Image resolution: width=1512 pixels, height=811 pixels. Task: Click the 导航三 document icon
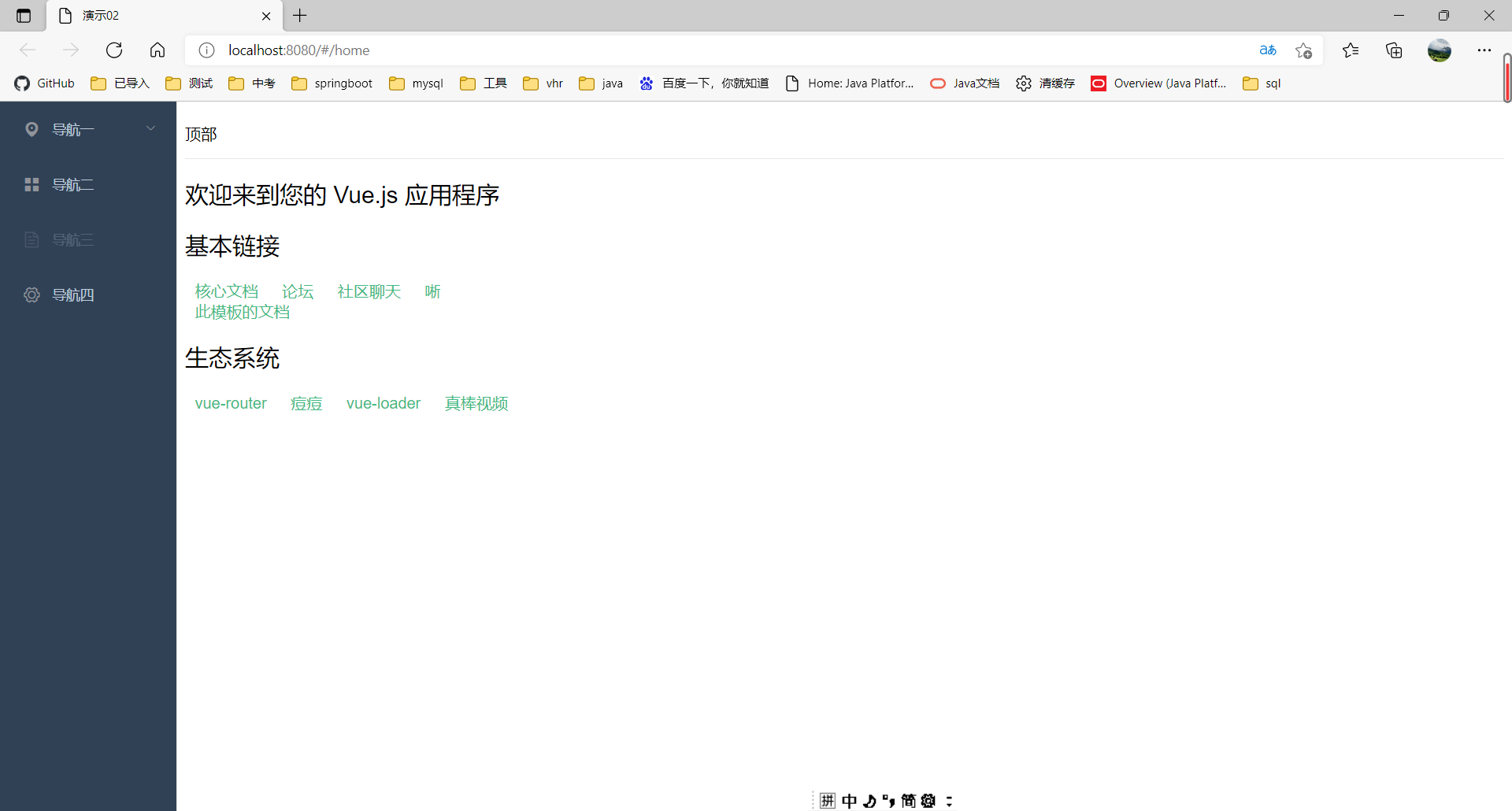coord(31,239)
